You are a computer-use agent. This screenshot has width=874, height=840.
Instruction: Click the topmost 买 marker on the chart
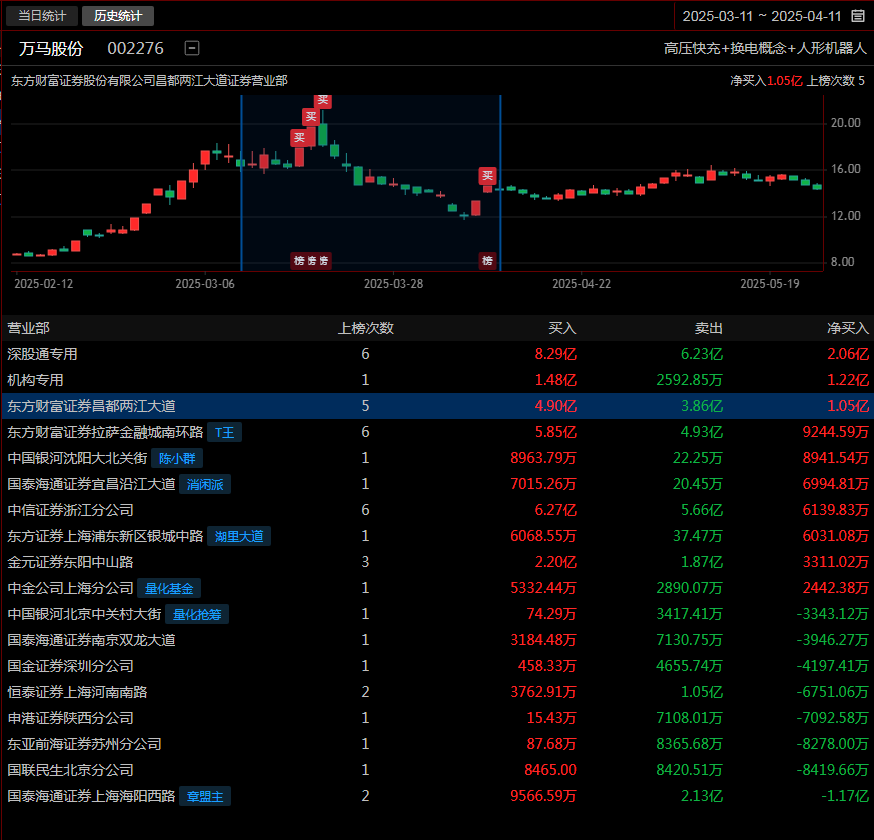coord(323,101)
